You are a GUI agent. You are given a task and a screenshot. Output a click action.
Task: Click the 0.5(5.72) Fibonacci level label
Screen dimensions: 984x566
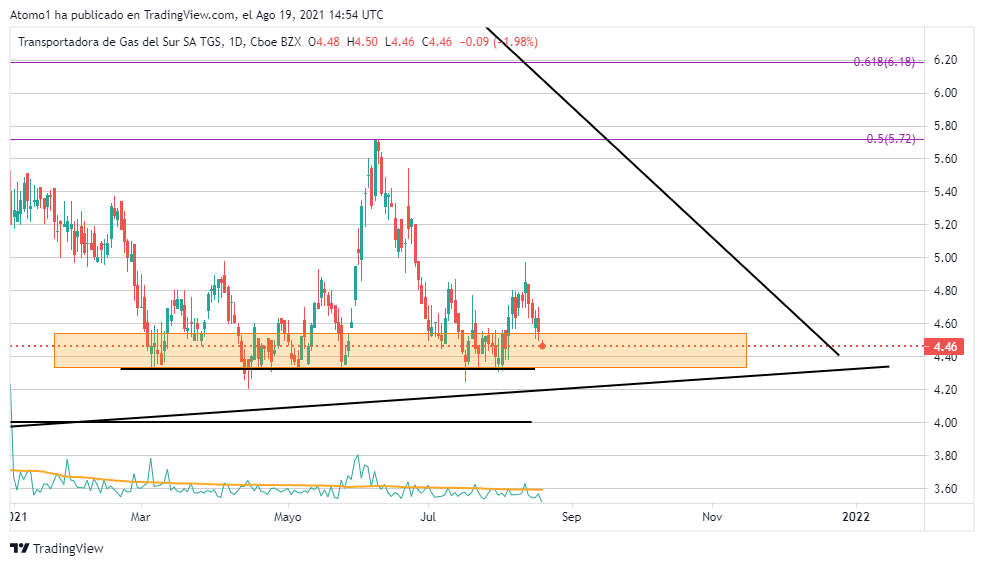[x=890, y=139]
